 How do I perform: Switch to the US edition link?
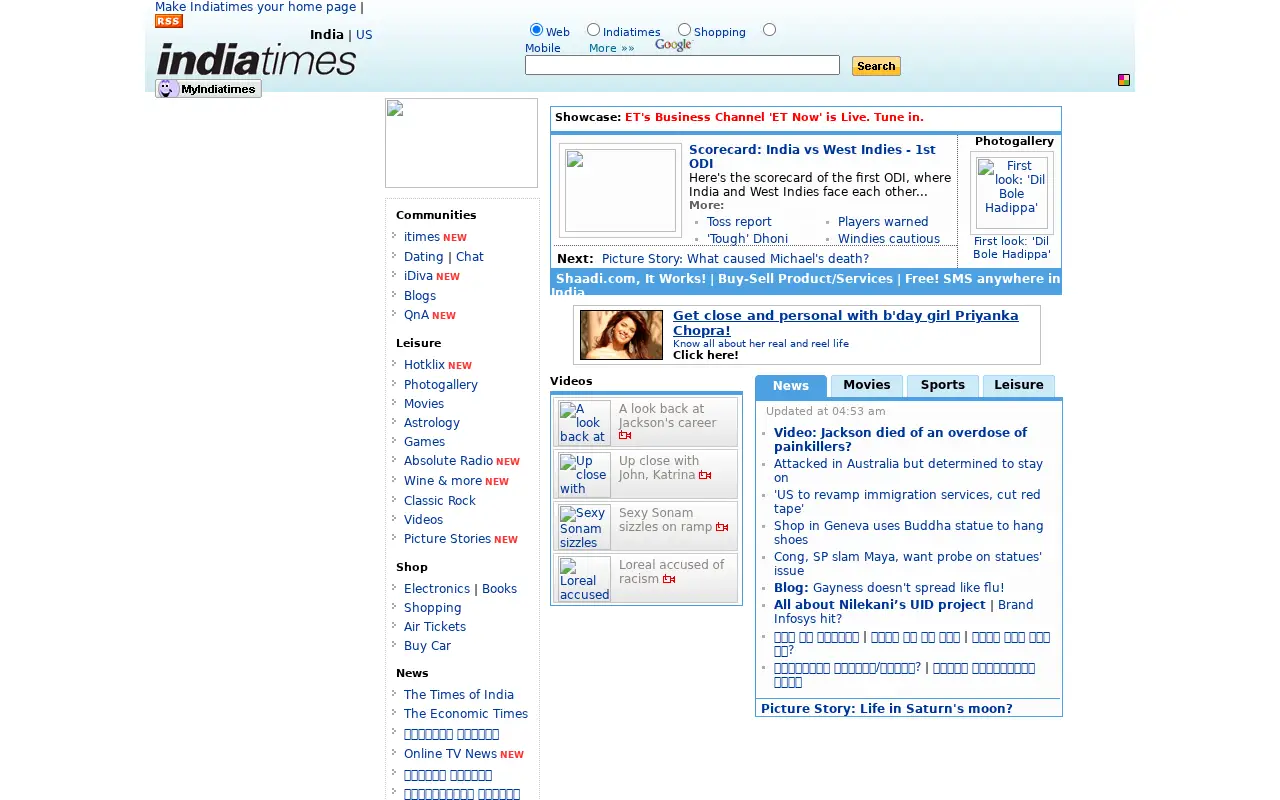pos(364,35)
